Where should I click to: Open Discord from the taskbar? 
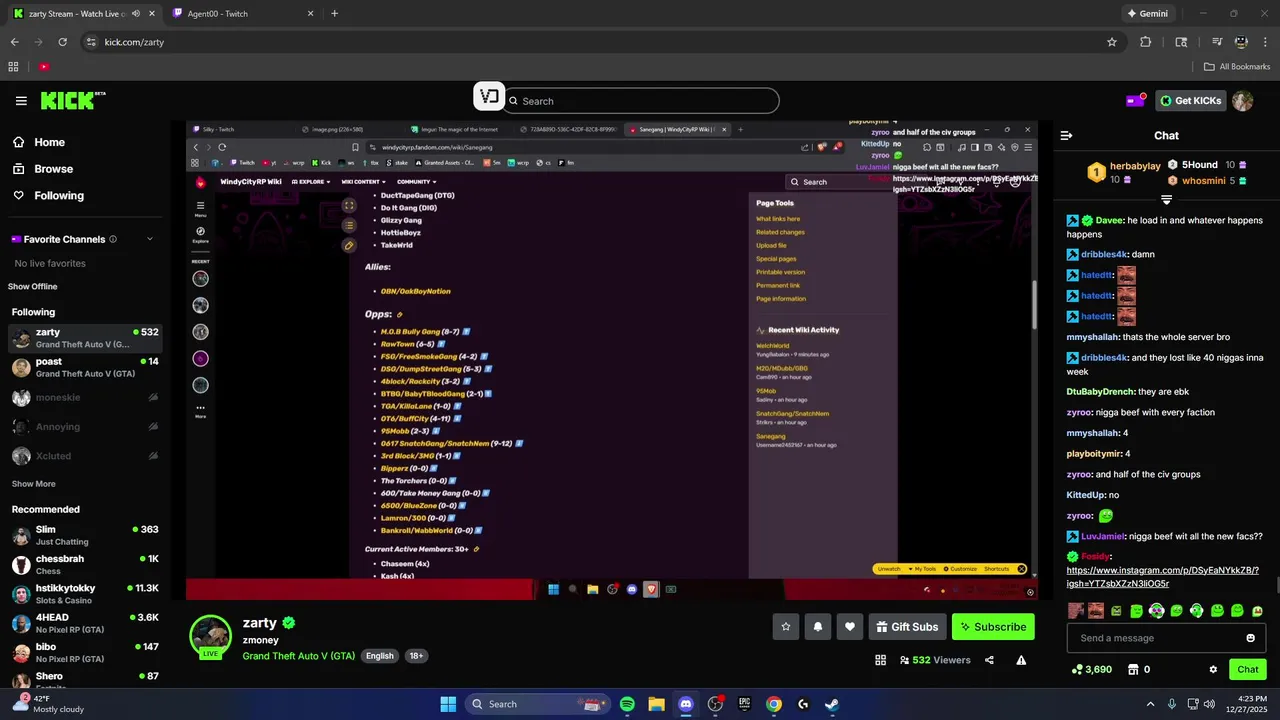pyautogui.click(x=686, y=704)
